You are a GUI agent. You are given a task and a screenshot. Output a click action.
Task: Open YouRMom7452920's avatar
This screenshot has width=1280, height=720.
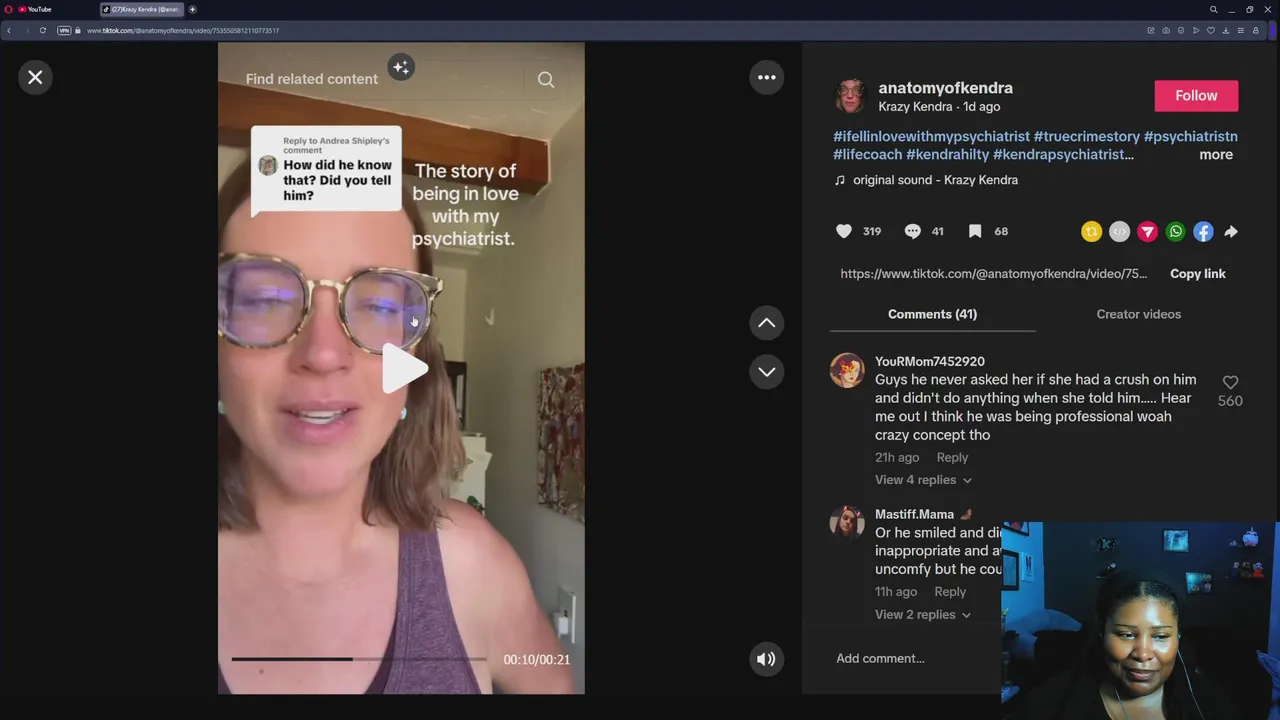click(847, 370)
